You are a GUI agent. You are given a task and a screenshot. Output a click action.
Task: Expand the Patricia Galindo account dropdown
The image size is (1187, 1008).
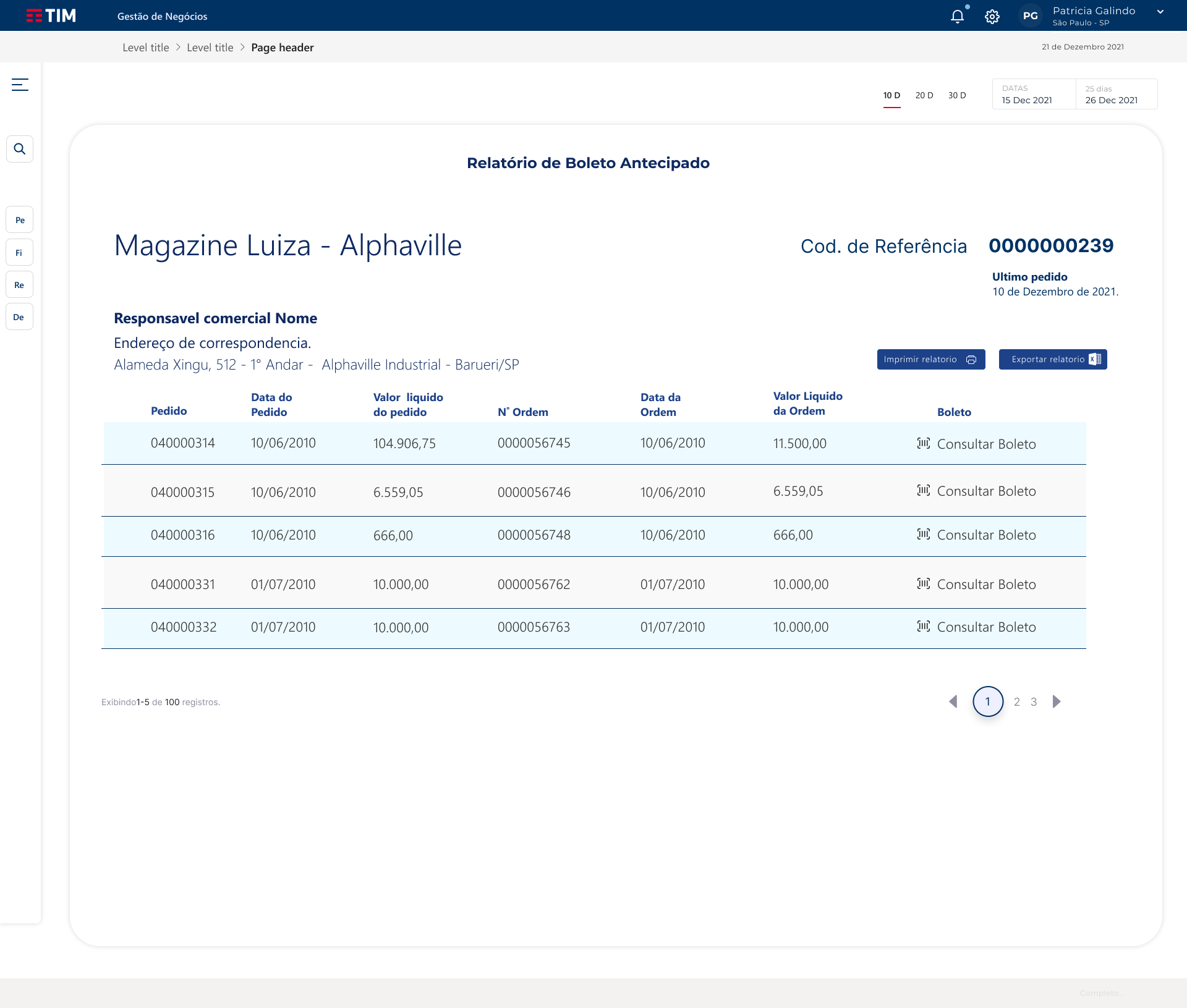[1160, 12]
